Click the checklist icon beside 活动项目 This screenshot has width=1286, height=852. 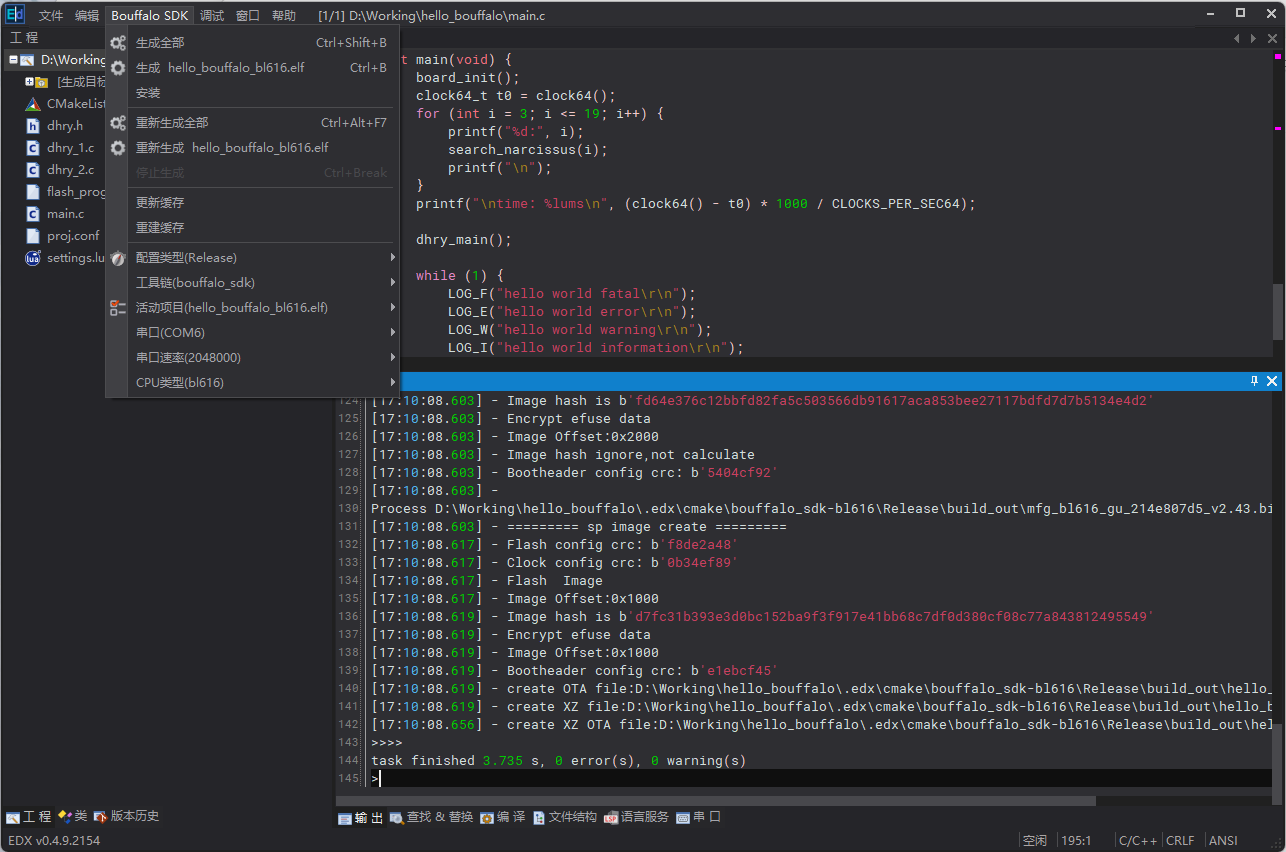coord(118,308)
